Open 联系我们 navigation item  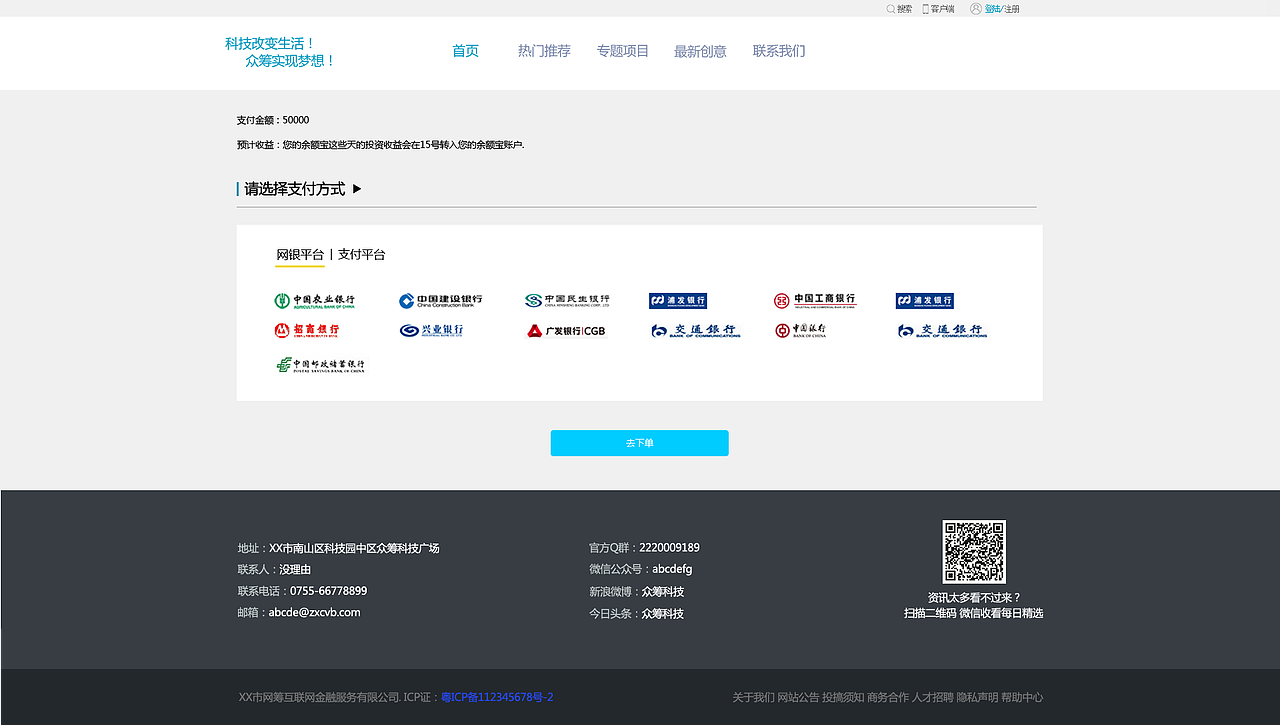(x=779, y=51)
